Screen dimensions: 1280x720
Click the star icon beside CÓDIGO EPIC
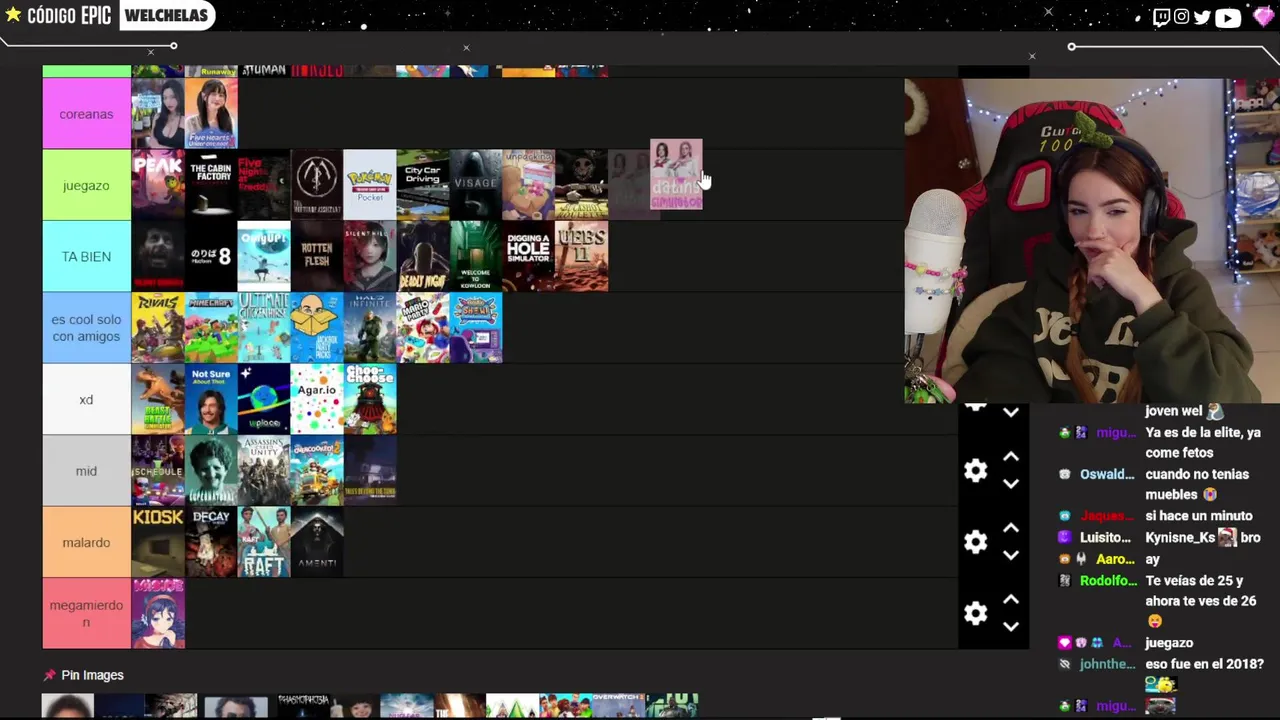pos(13,15)
